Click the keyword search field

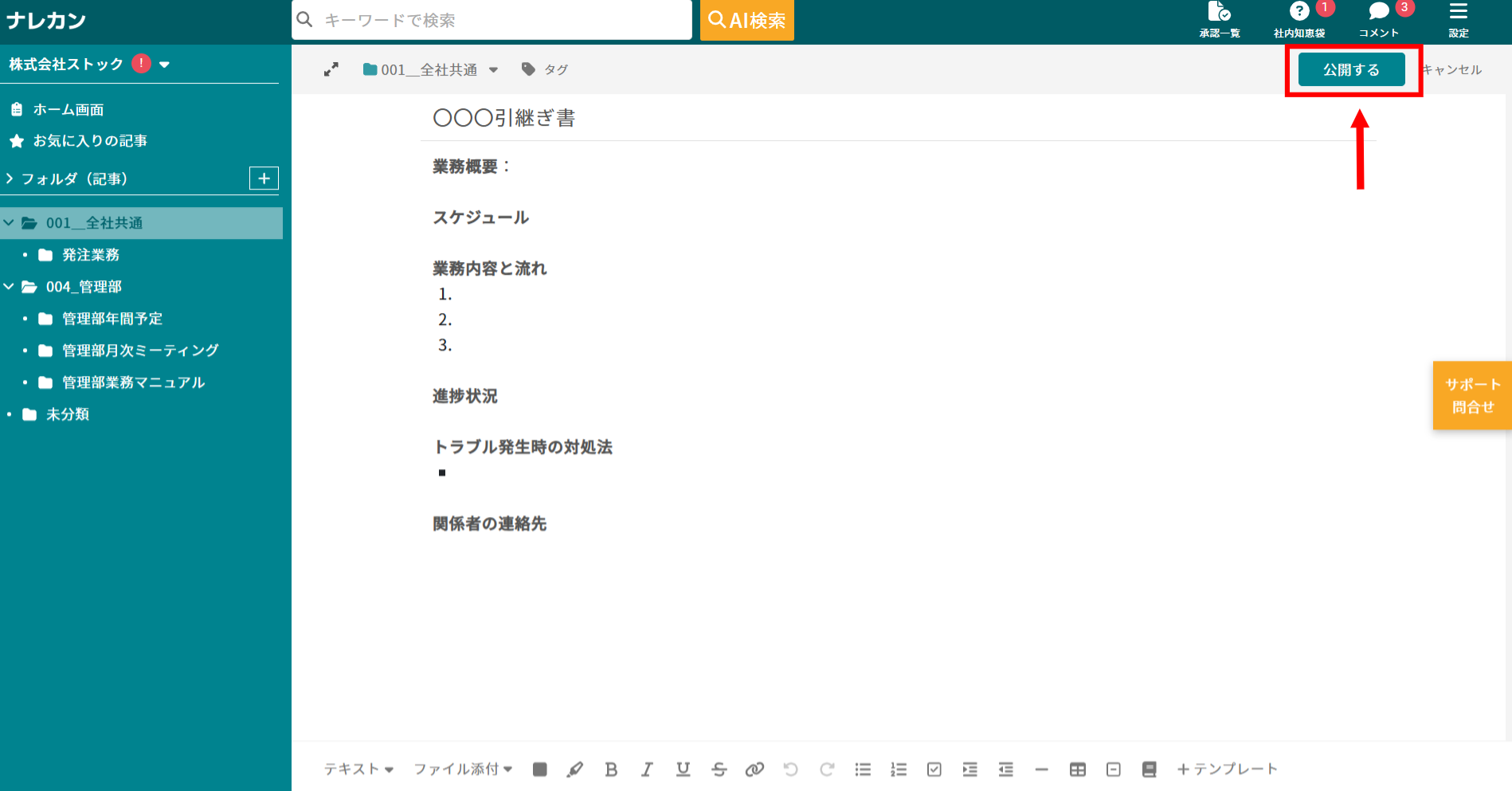pos(490,20)
